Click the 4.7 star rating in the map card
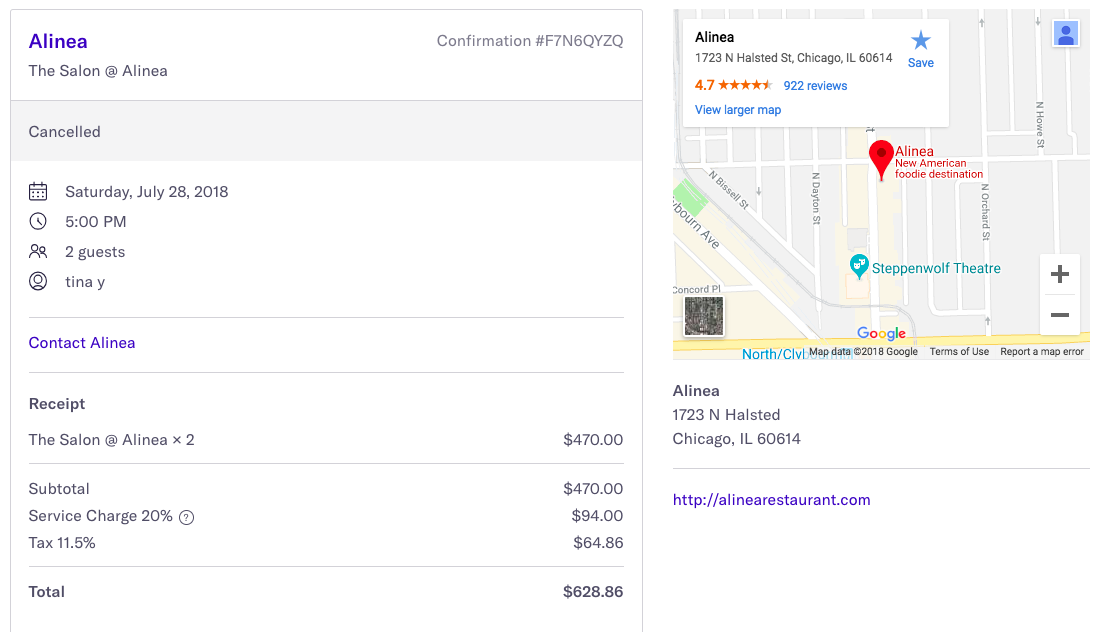Viewport: 1105px width, 632px height. point(733,85)
